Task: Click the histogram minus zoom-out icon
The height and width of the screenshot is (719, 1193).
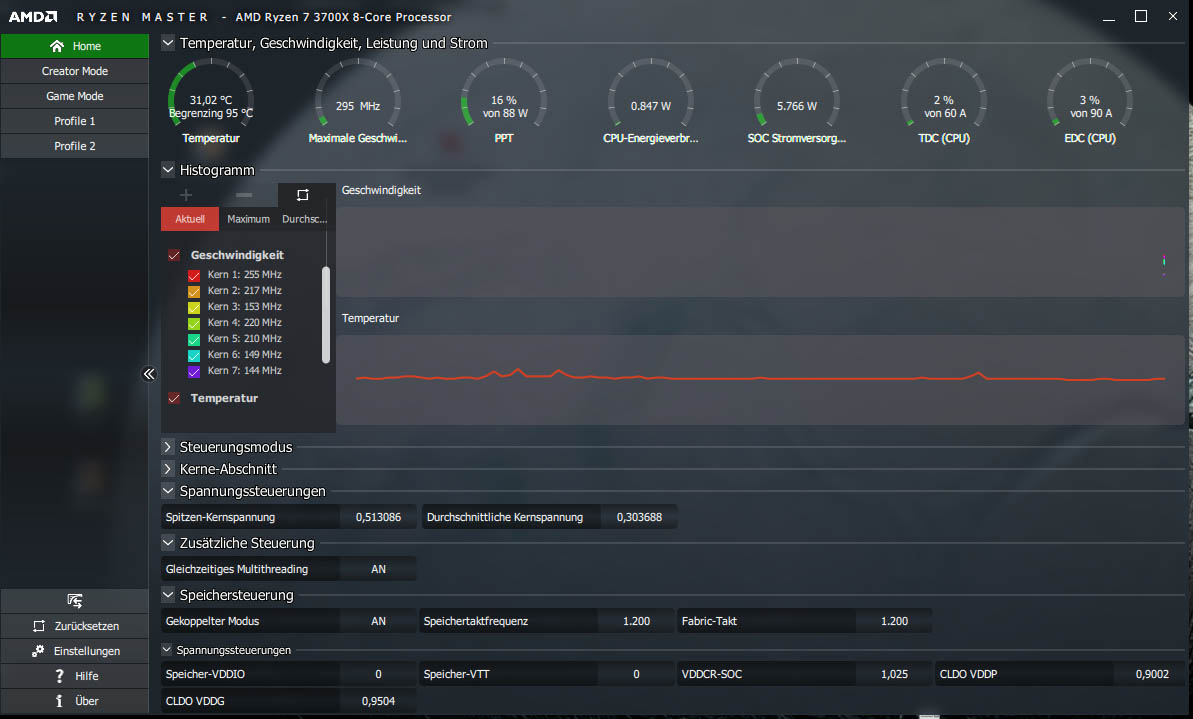Action: pos(243,195)
